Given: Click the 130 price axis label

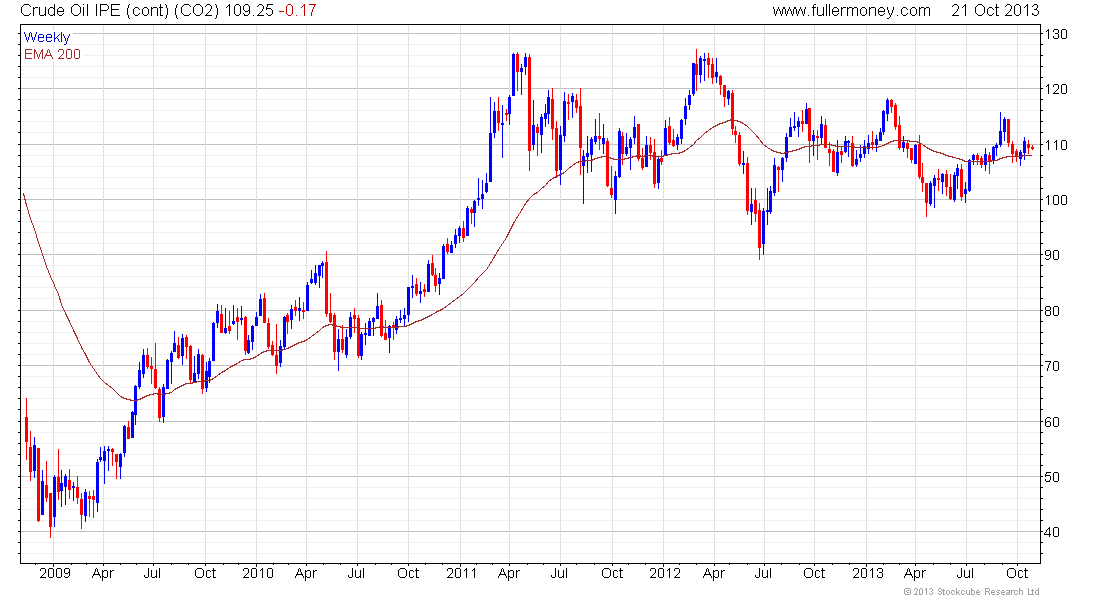Looking at the screenshot, I should (1056, 34).
